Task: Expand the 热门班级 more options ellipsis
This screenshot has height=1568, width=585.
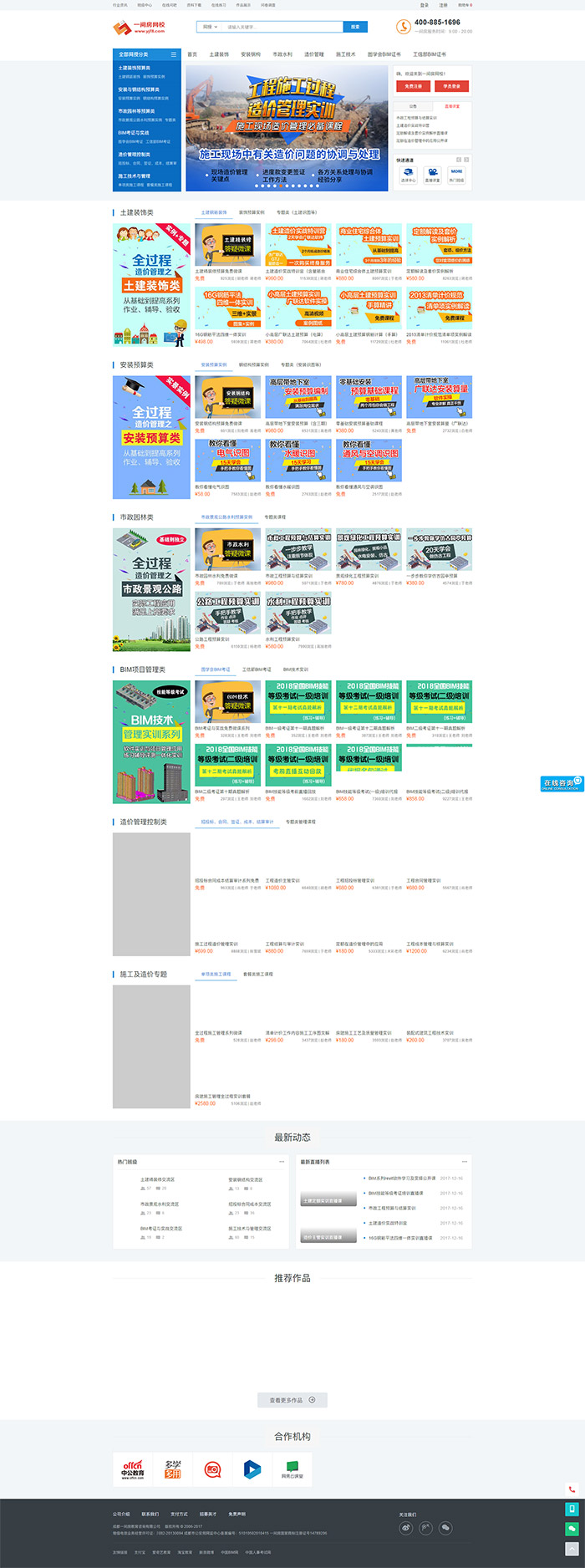Action: (x=282, y=1162)
